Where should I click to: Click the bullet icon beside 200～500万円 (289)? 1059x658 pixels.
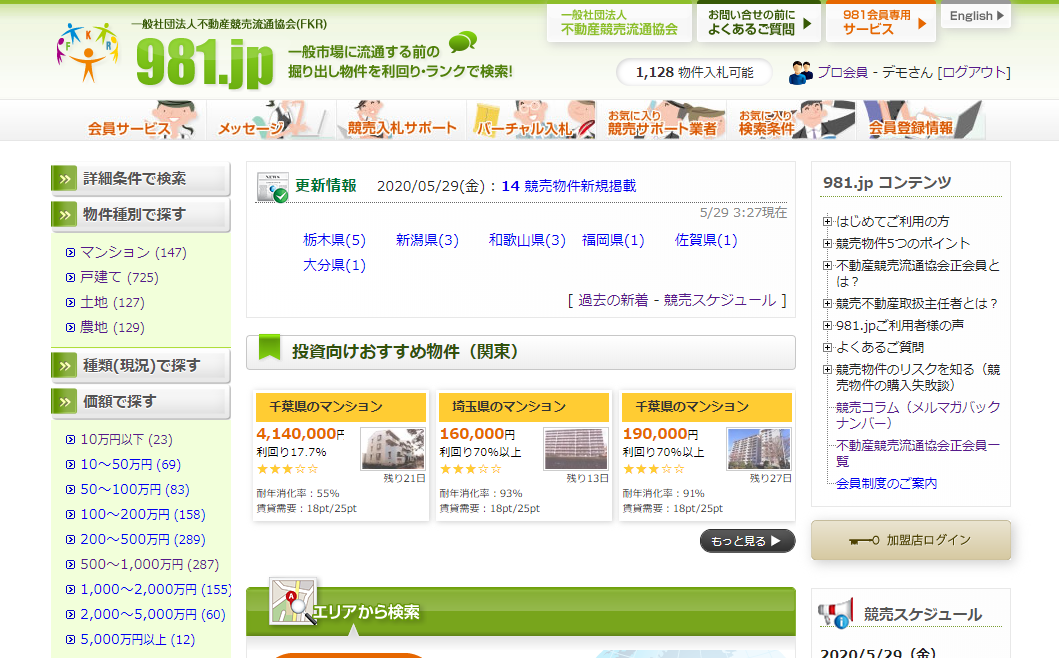tap(70, 540)
